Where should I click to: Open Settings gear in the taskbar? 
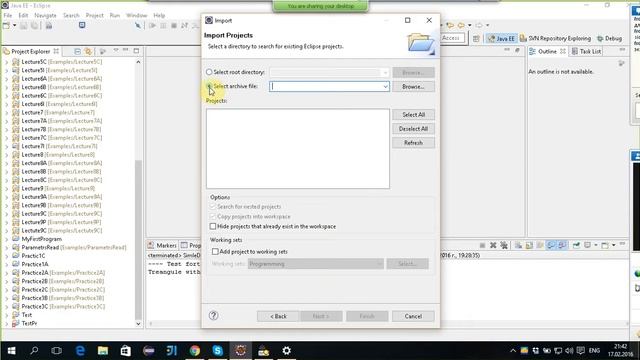click(287, 351)
